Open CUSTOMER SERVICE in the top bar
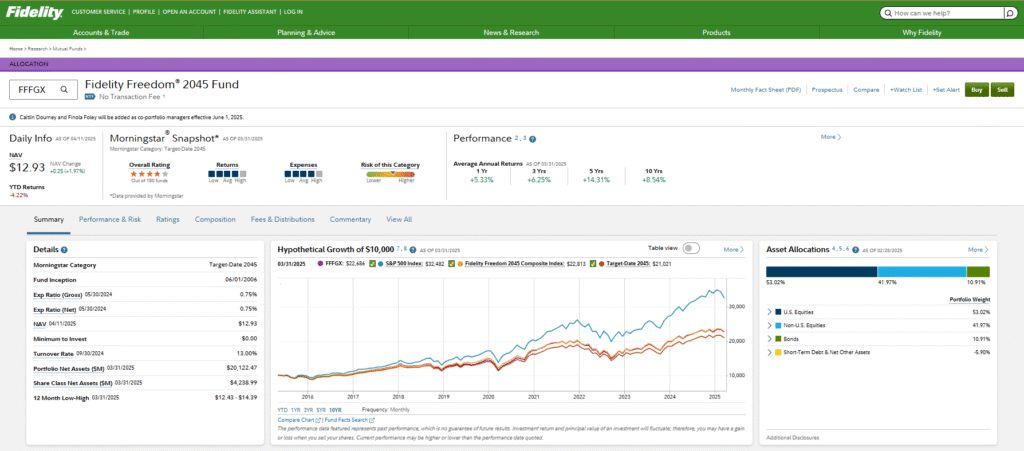Image resolution: width=1024 pixels, height=451 pixels. pos(99,12)
